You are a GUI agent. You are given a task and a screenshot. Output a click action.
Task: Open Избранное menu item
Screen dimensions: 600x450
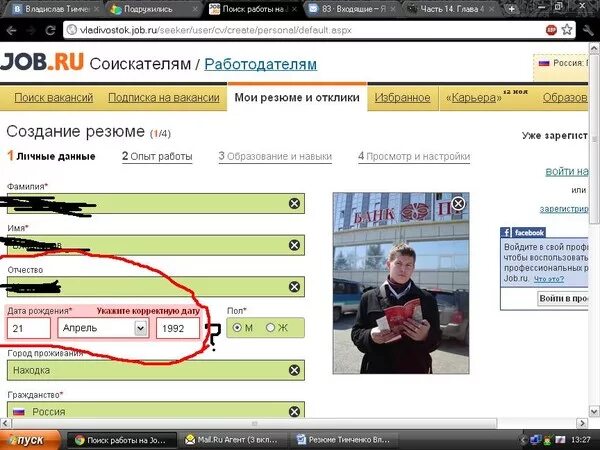point(402,98)
